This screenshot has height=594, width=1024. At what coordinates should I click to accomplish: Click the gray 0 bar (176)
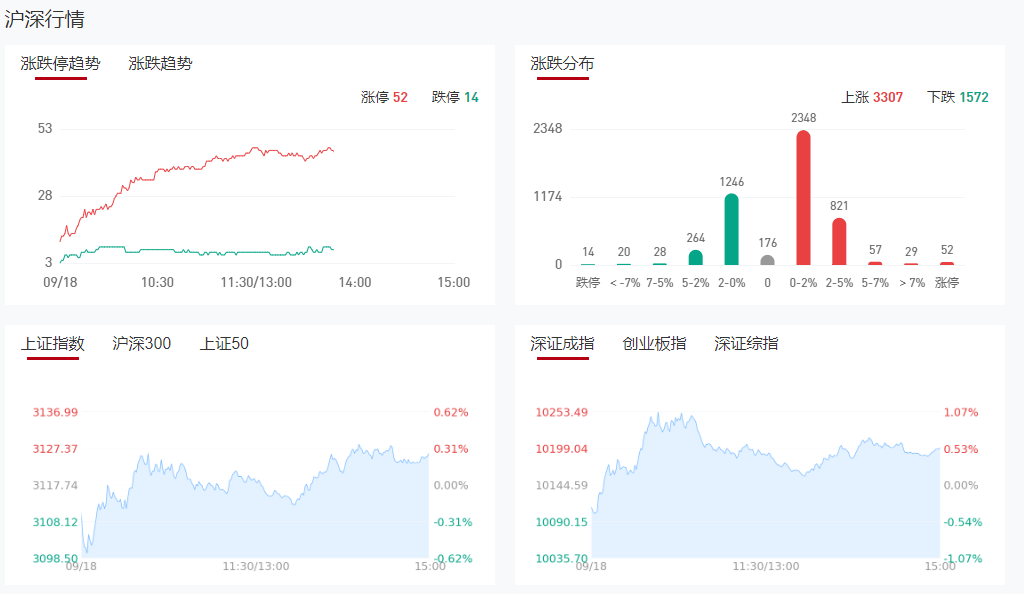[x=767, y=260]
